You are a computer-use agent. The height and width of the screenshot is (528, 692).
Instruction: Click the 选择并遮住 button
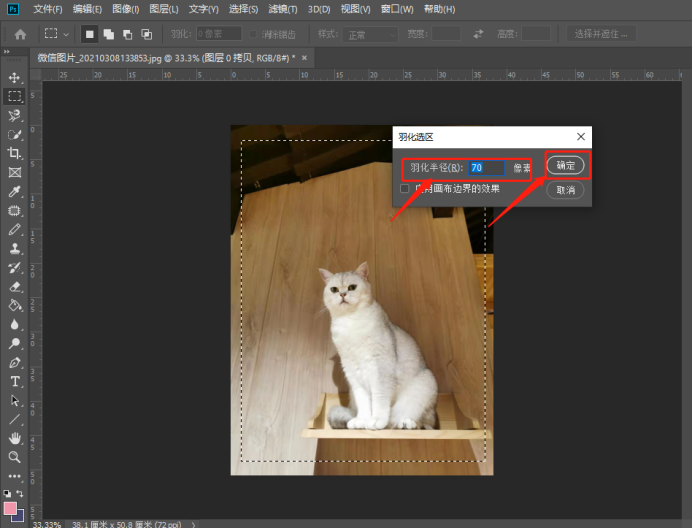(x=601, y=34)
